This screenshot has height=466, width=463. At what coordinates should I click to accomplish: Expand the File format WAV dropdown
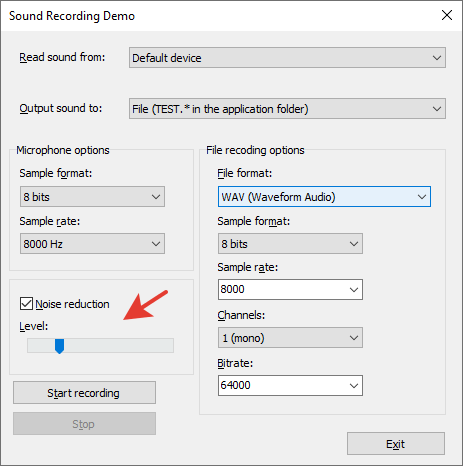tap(324, 197)
